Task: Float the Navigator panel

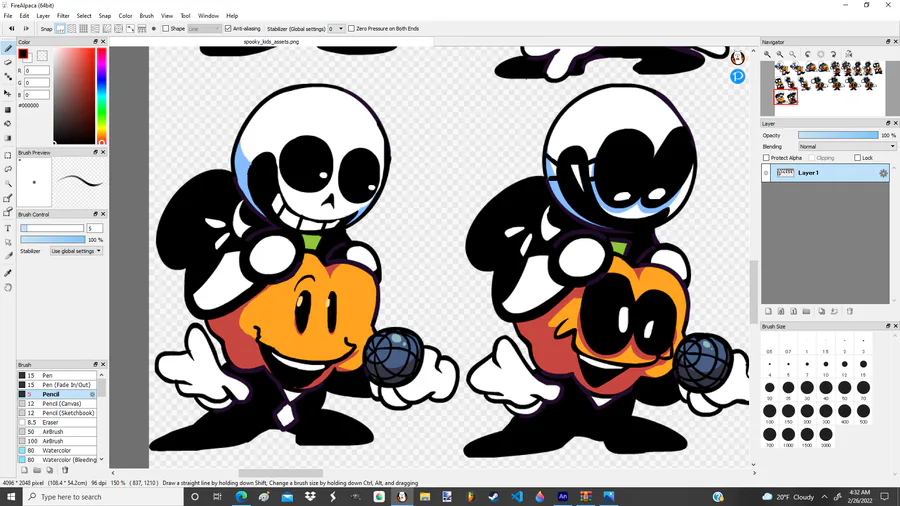Action: [x=888, y=42]
